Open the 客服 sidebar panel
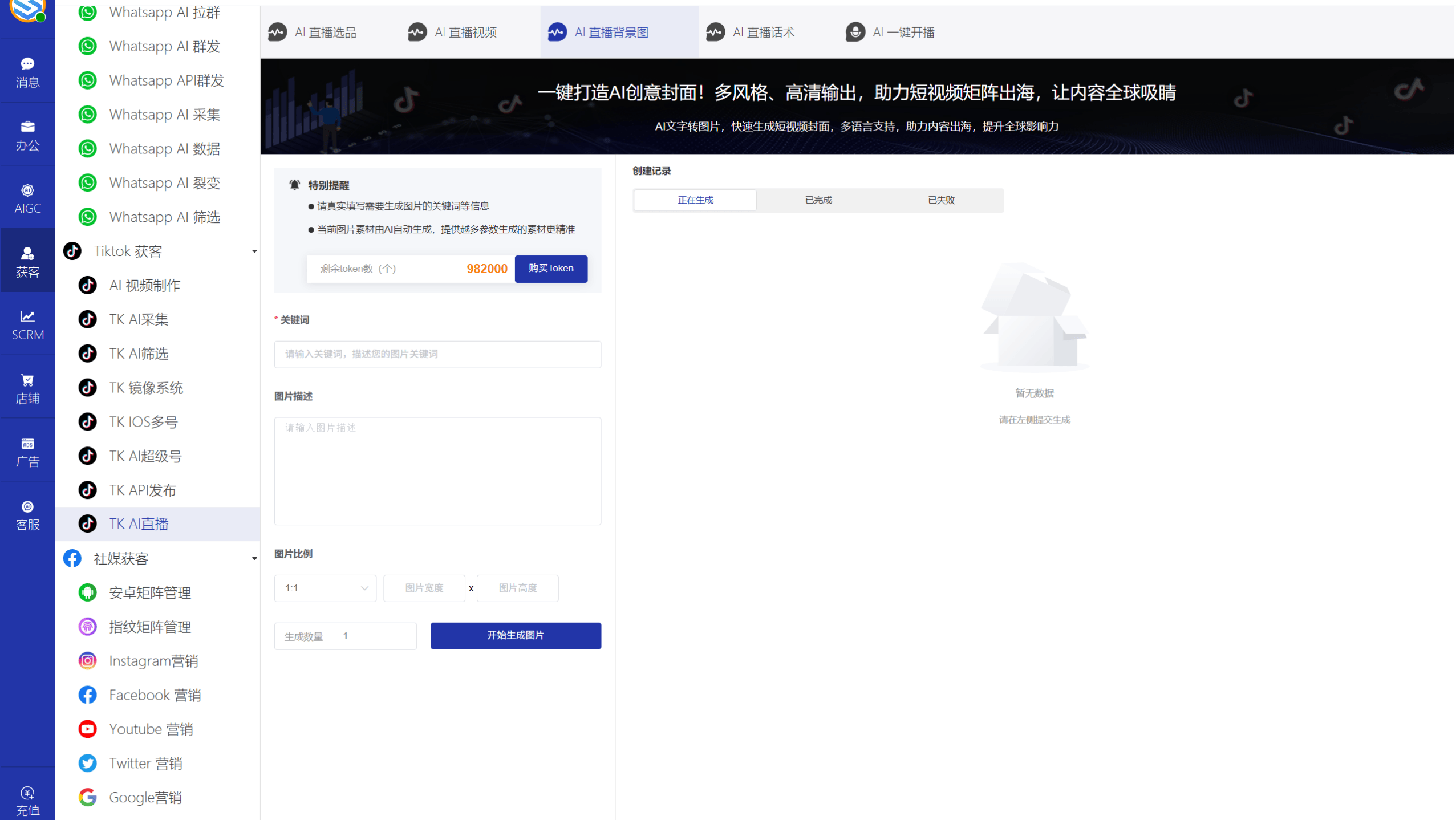The image size is (1456, 820). pos(27,514)
